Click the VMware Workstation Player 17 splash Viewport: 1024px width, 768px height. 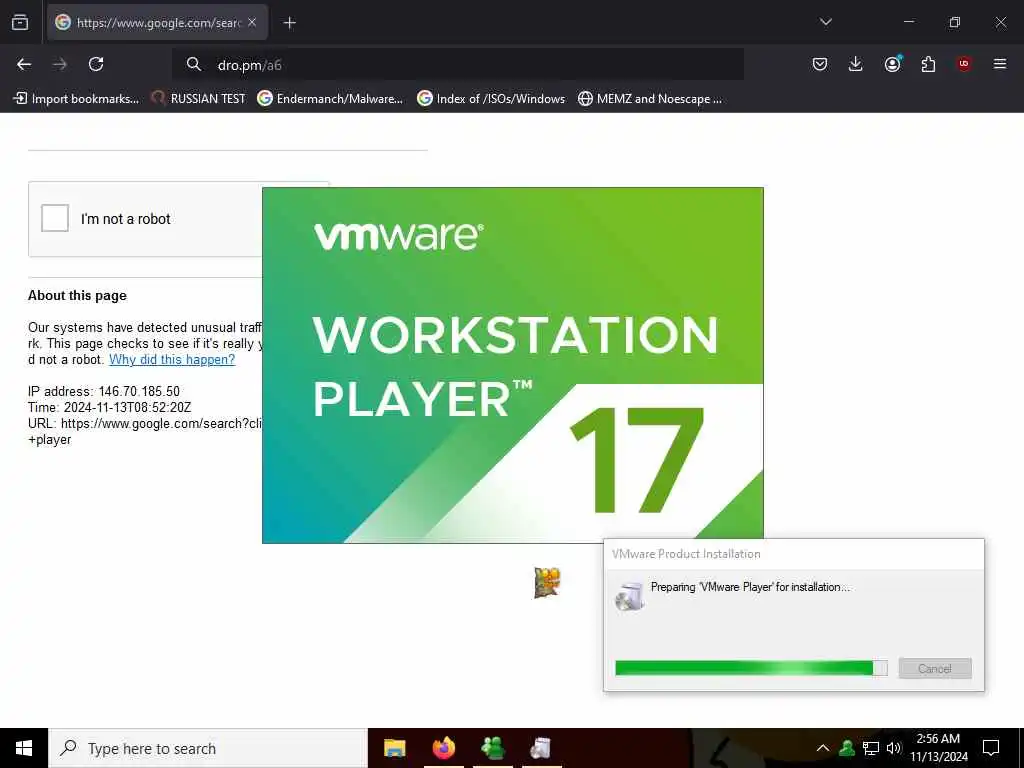click(513, 365)
